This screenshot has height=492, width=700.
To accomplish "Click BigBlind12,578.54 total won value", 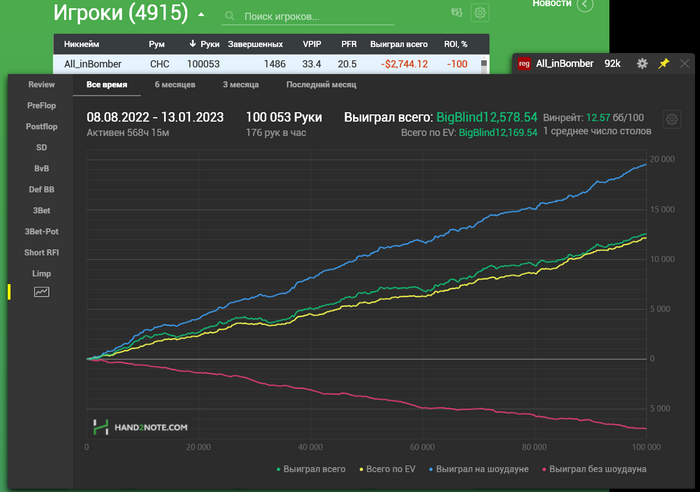I will (487, 117).
